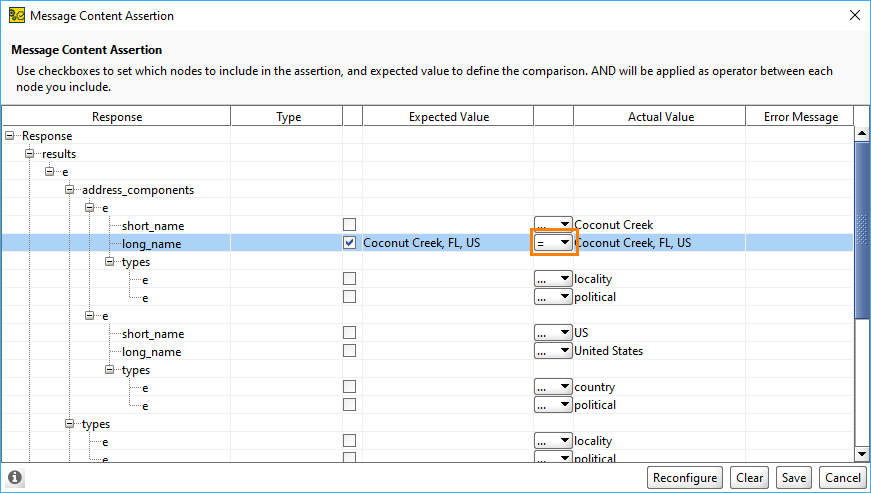Collapse the address_components node
This screenshot has width=871, height=493.
pos(70,190)
